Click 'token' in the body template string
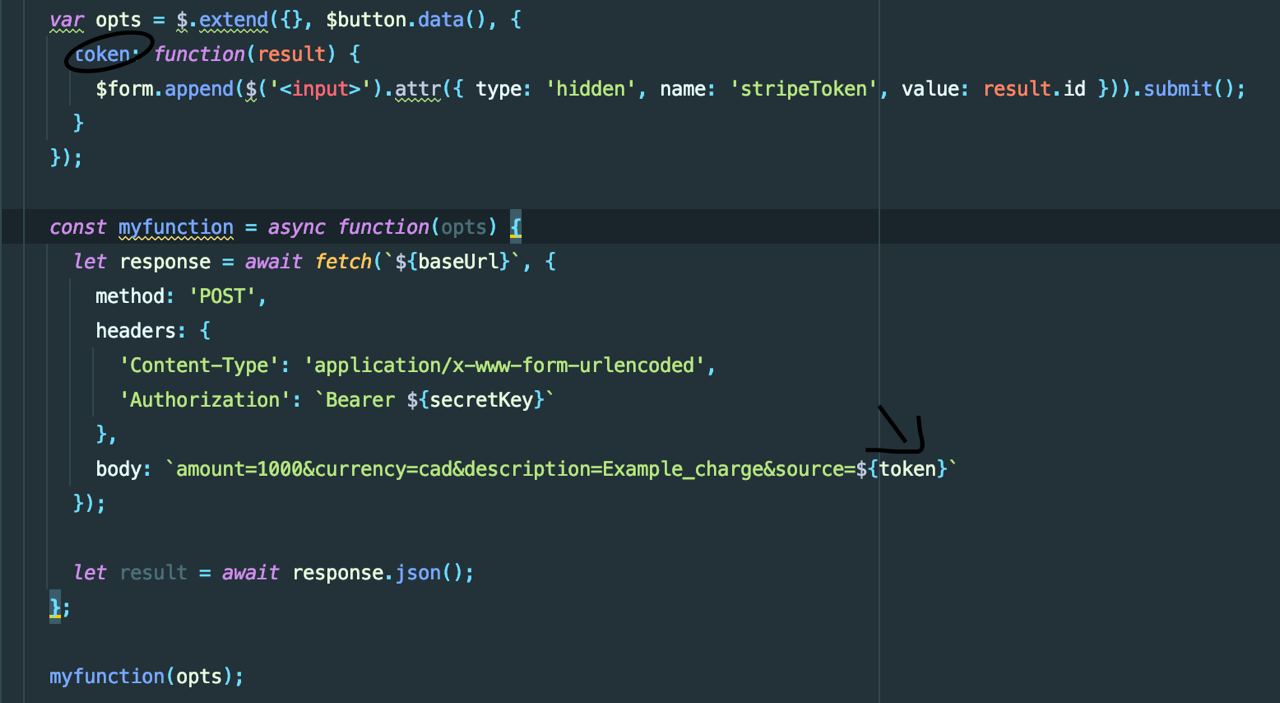Screen dimensions: 1280x703 tap(907, 469)
